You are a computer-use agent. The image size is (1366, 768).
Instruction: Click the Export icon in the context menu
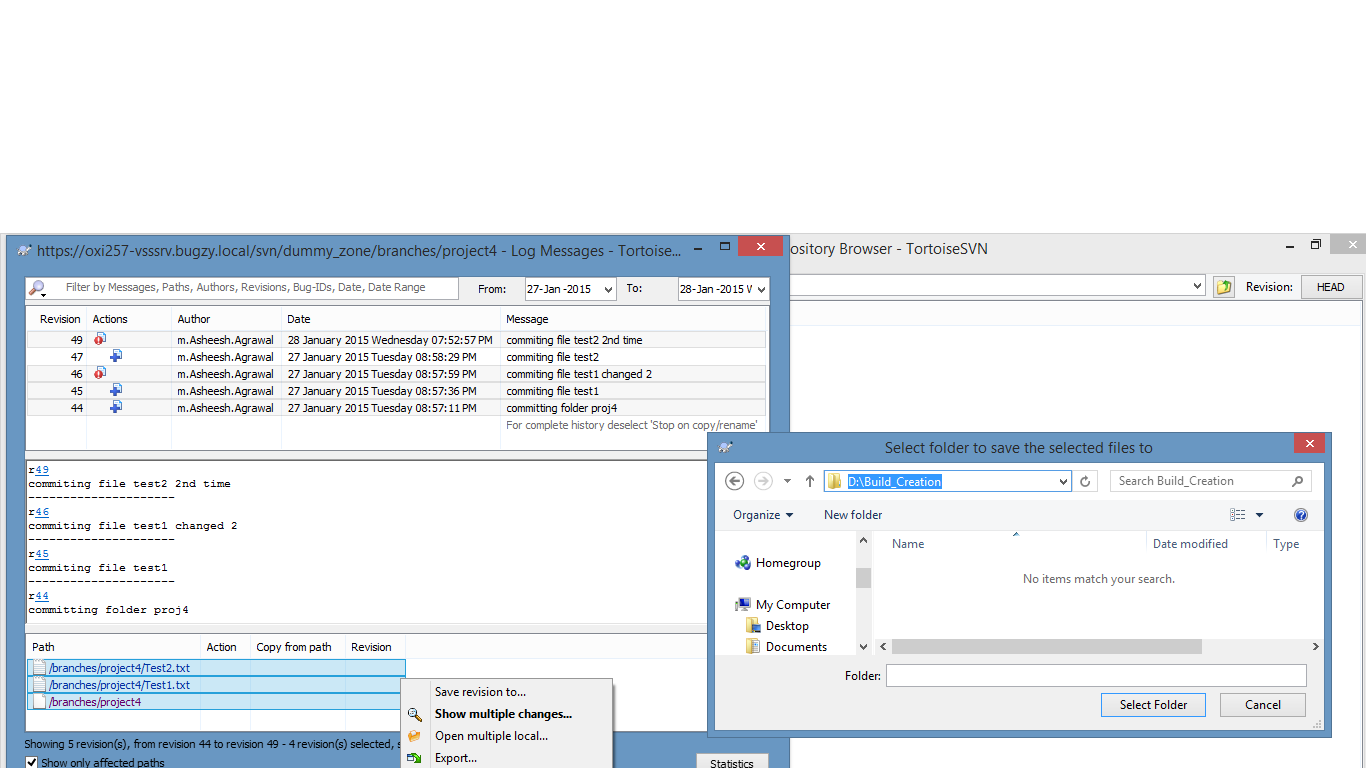pyautogui.click(x=415, y=758)
